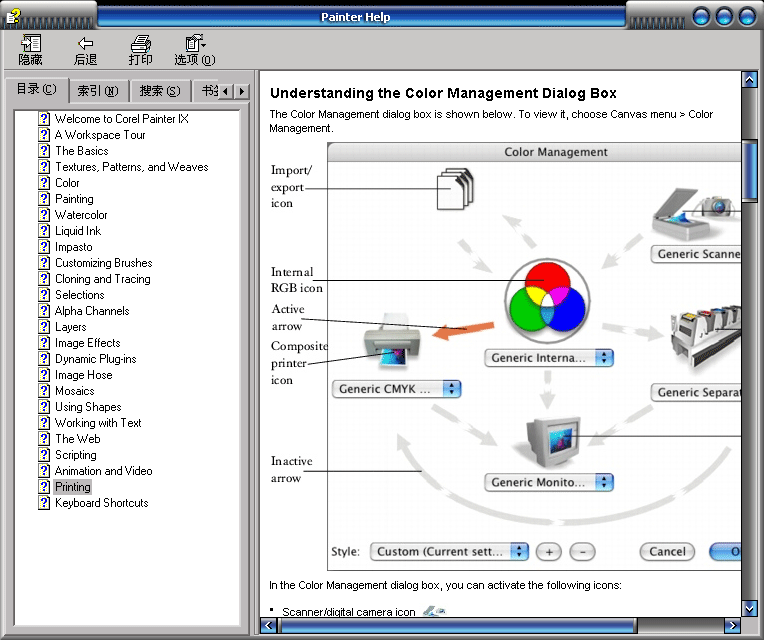Open the partially visible 书 tab

coord(207,91)
